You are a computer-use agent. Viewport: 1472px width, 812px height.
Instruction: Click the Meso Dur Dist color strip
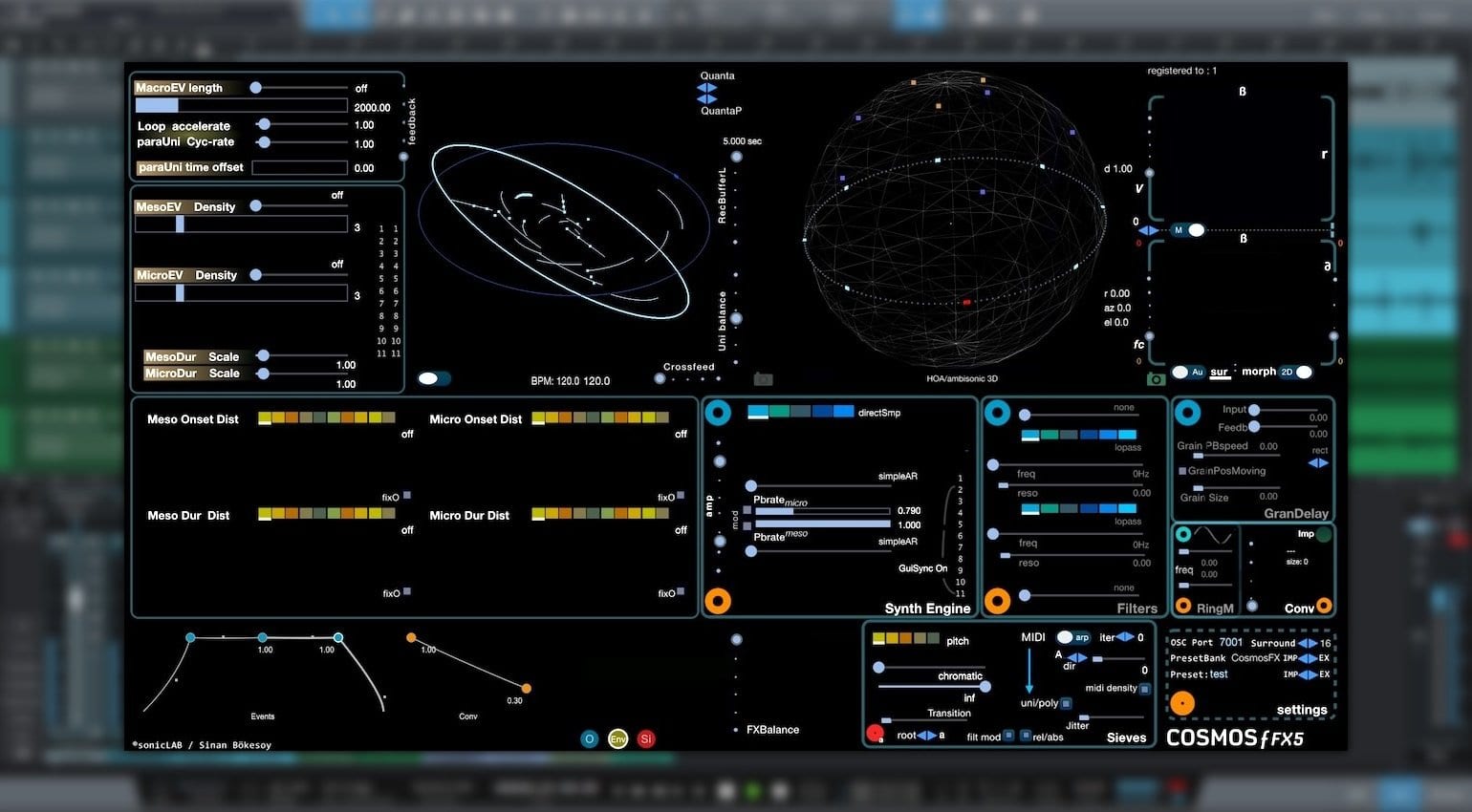pos(327,513)
